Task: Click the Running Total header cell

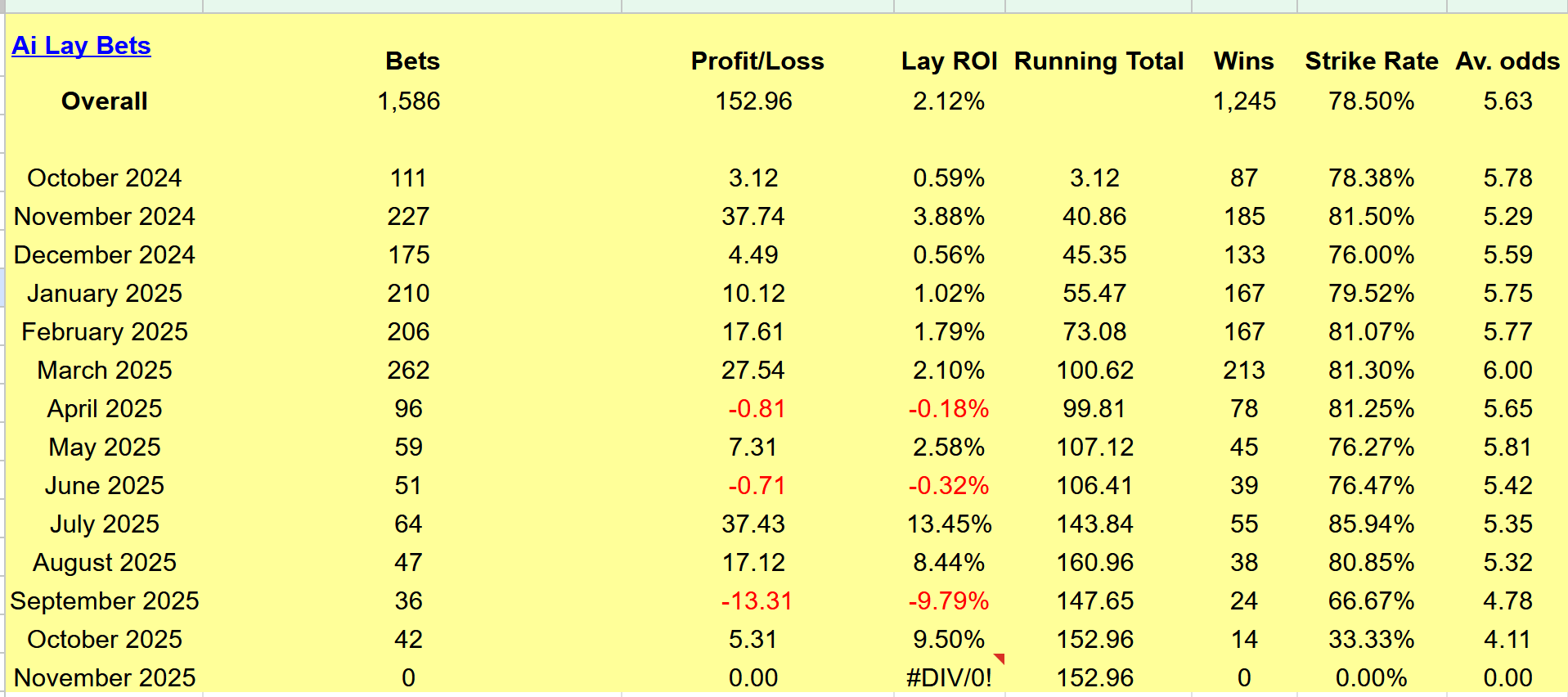Action: pyautogui.click(x=1098, y=61)
